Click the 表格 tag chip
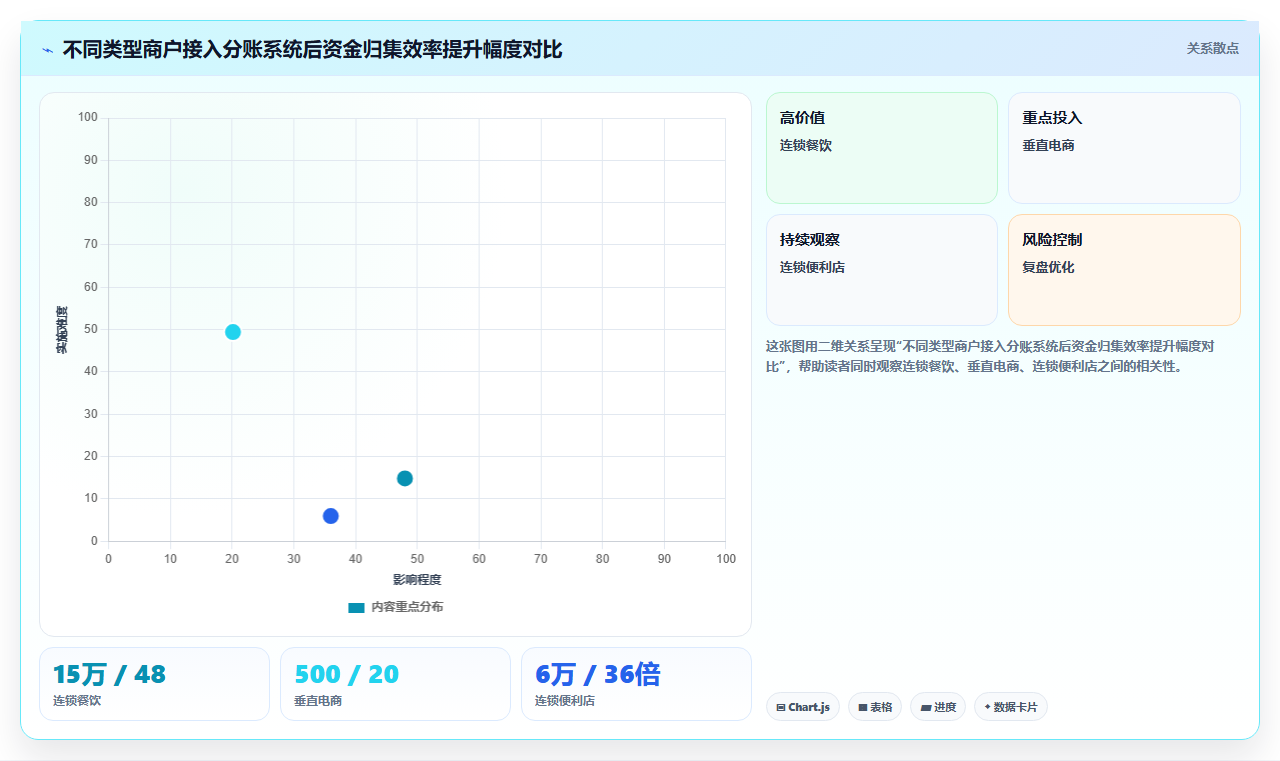1280x761 pixels. click(x=874, y=707)
